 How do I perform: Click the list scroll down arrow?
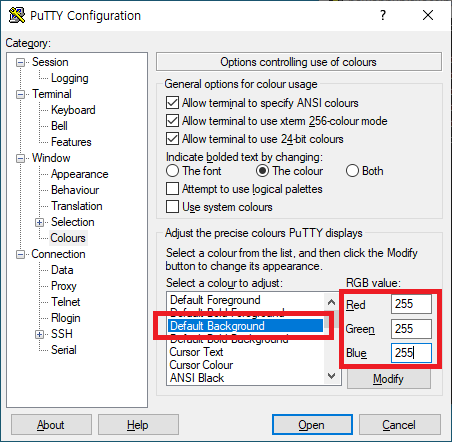coord(331,376)
